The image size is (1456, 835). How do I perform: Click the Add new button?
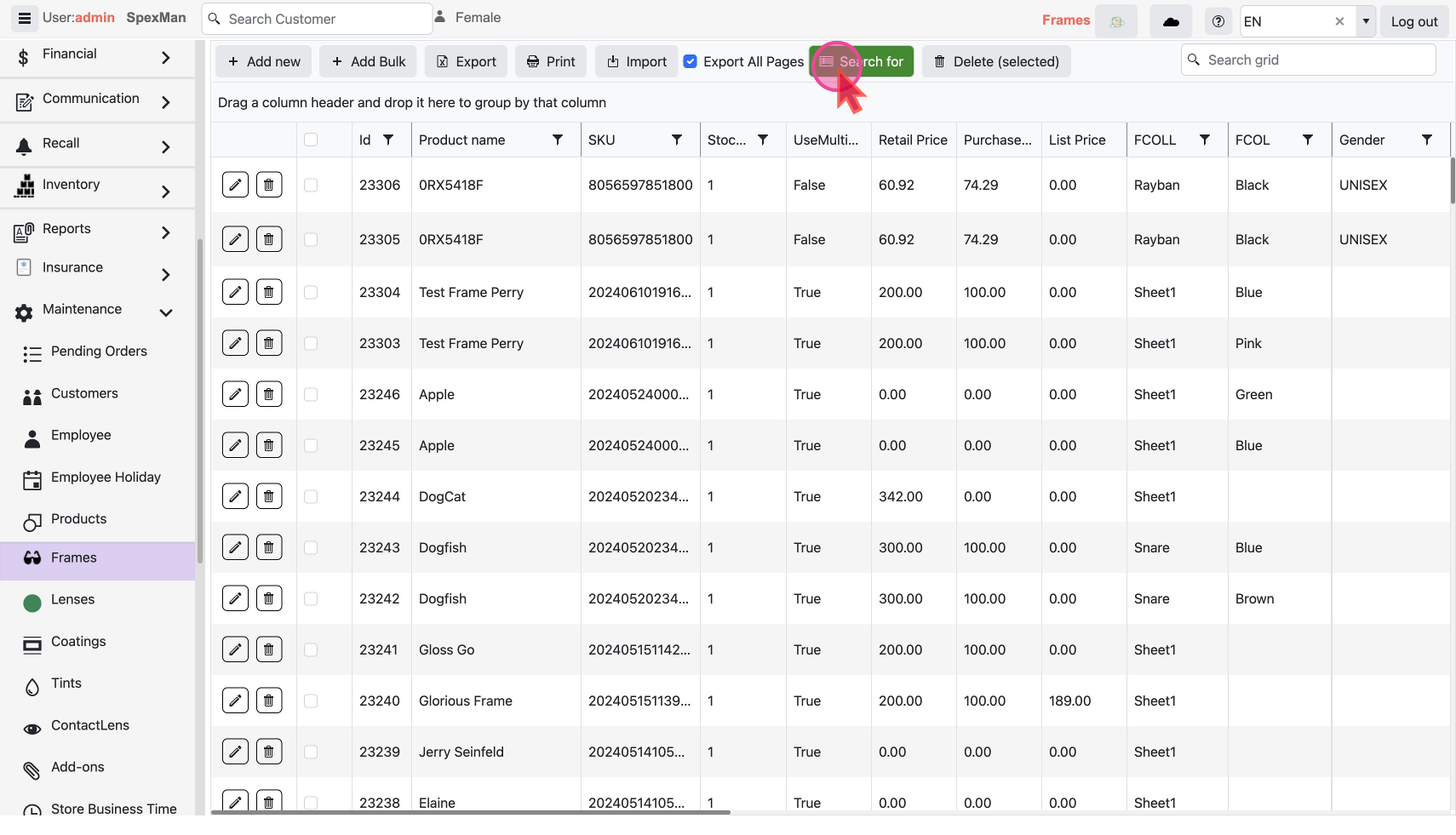[x=264, y=61]
